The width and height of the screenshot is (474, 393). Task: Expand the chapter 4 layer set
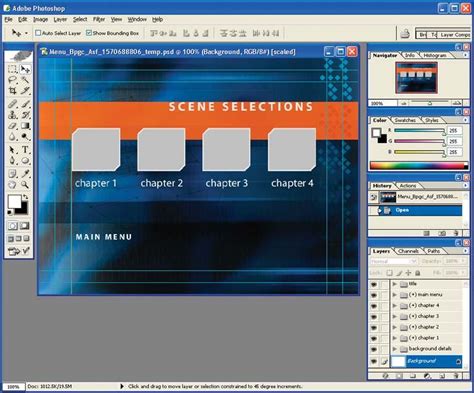[x=395, y=305]
